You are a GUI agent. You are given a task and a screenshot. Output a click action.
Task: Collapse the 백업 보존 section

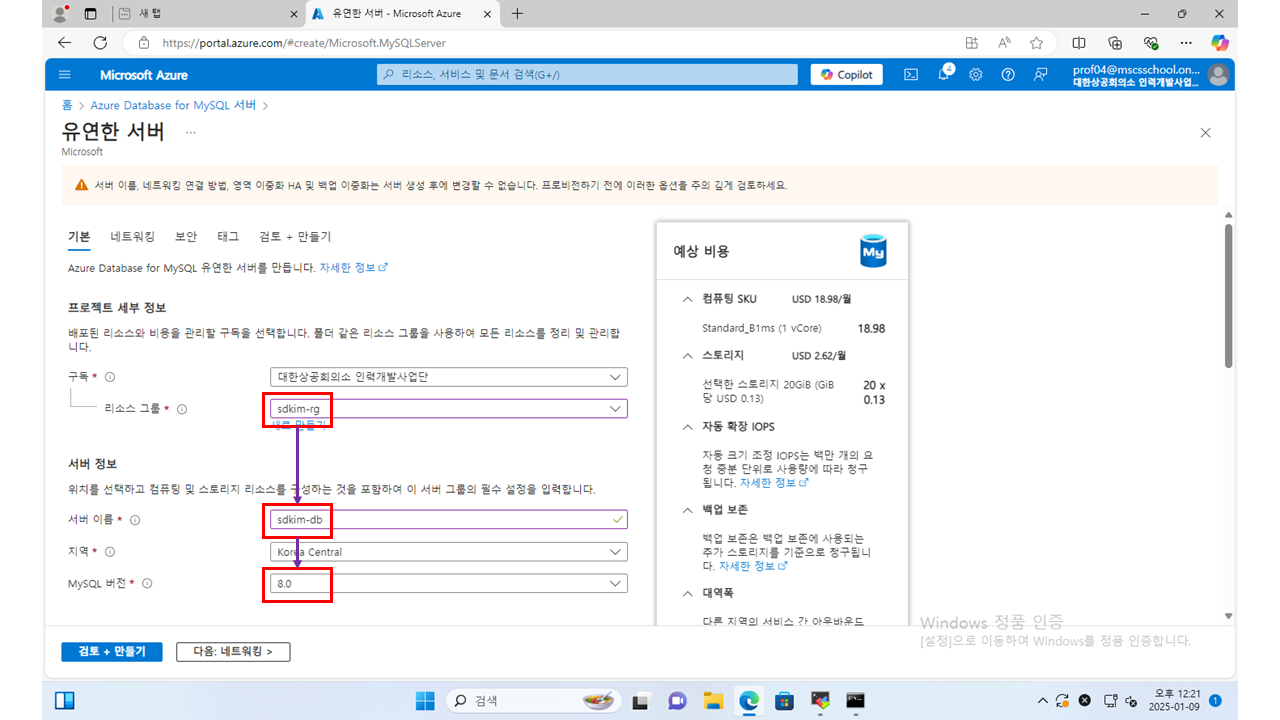[687, 509]
